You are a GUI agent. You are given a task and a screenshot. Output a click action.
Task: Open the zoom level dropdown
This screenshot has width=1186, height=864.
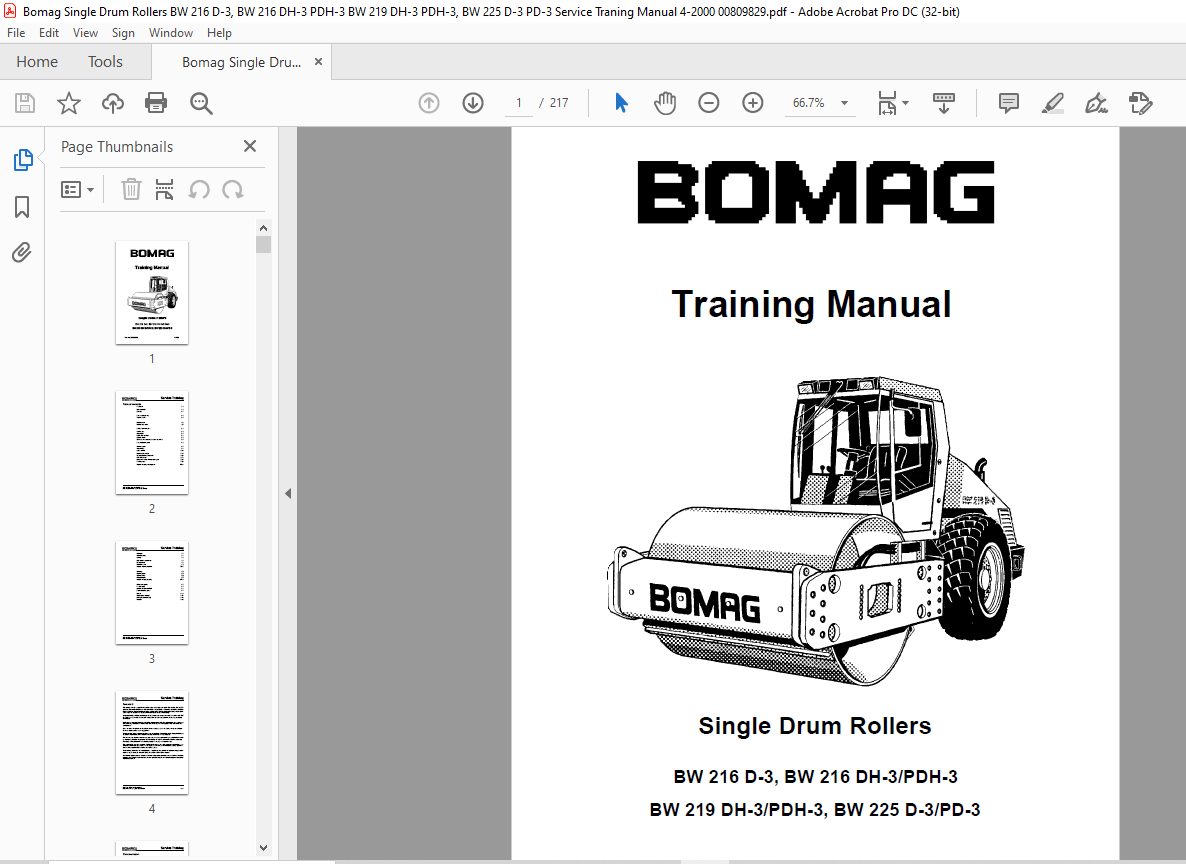844,103
